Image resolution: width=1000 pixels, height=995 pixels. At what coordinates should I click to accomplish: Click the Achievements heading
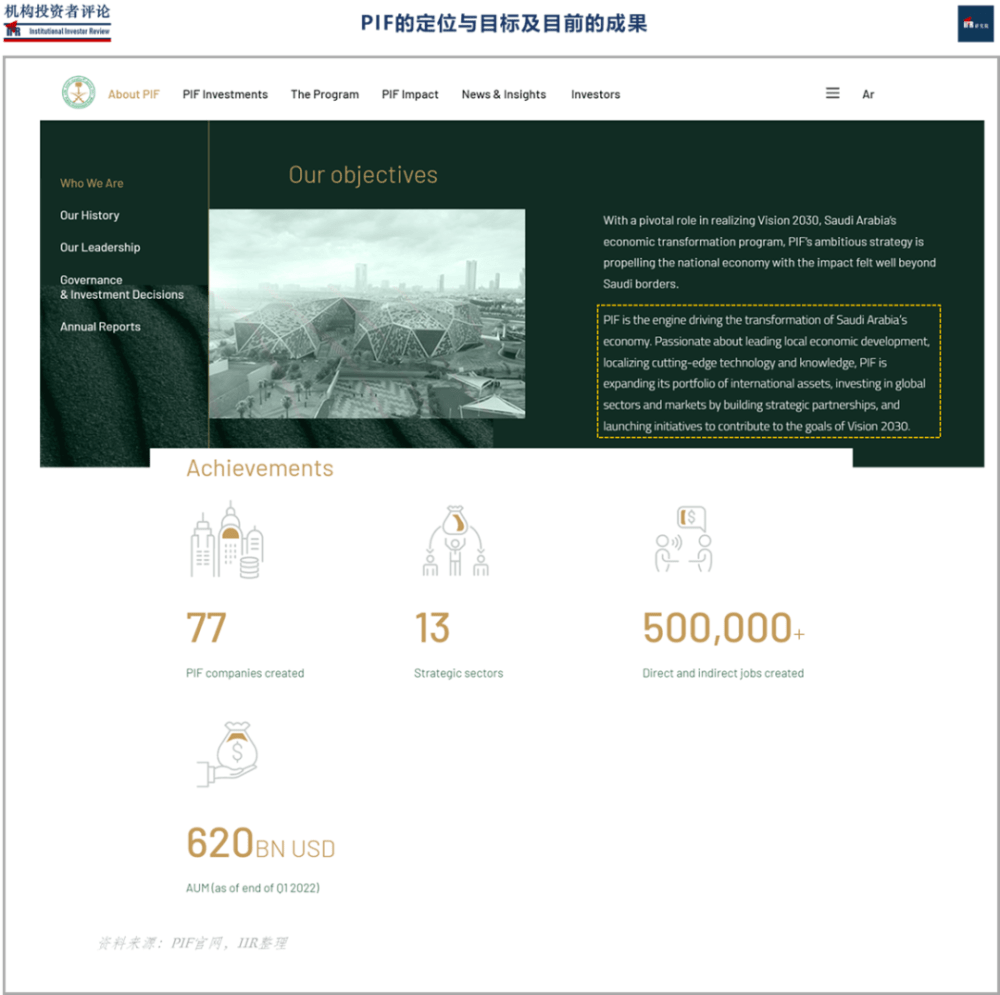(x=260, y=468)
